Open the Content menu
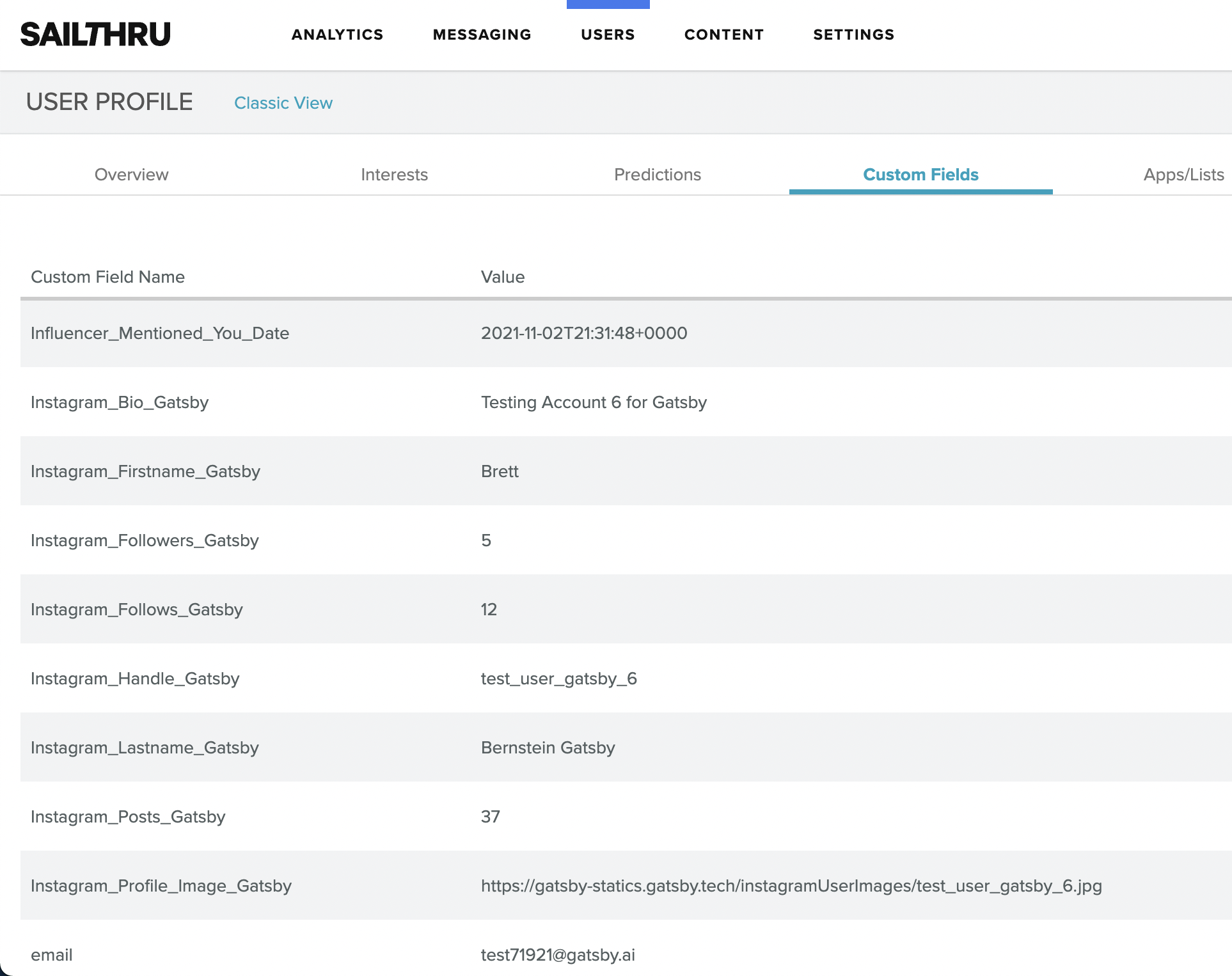The height and width of the screenshot is (976, 1232). coord(724,35)
